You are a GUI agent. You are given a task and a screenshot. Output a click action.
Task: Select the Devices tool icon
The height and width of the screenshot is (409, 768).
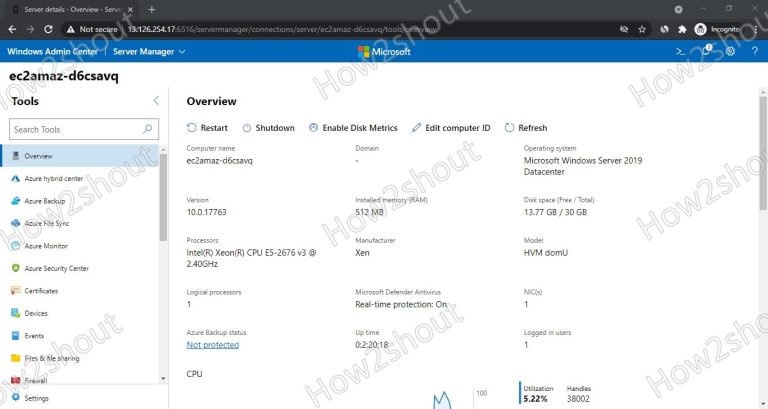point(16,313)
